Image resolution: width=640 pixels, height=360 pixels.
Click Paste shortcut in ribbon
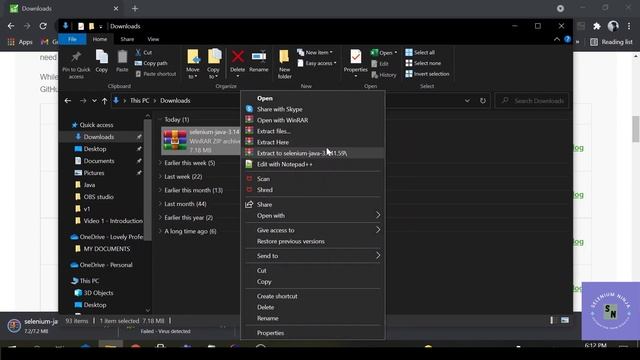(156, 74)
